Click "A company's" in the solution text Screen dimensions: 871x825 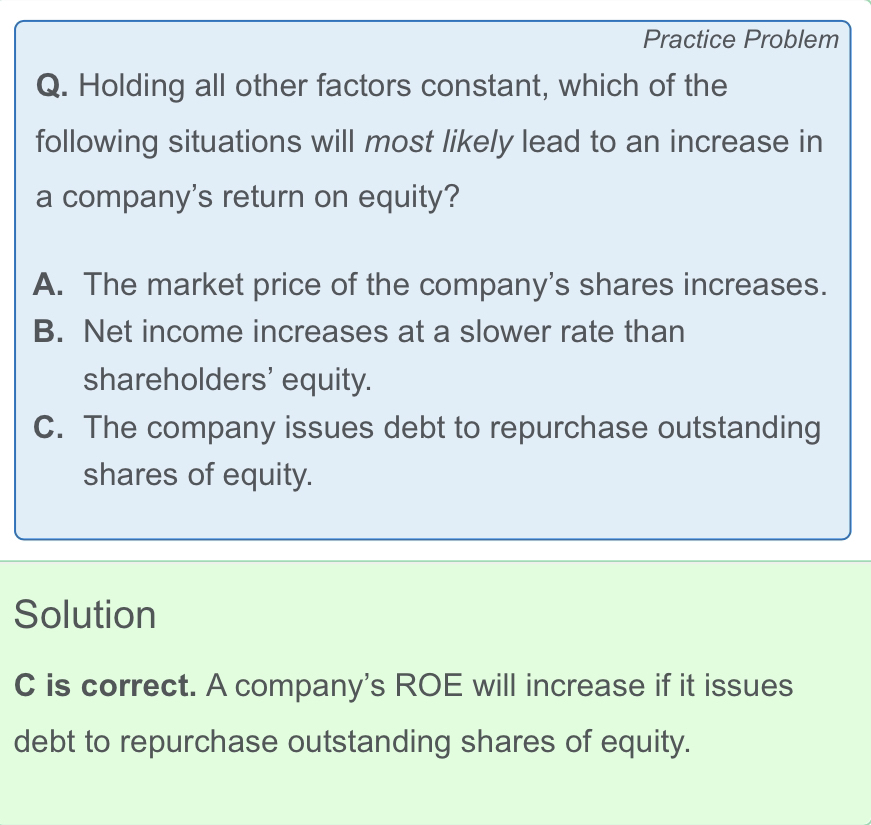click(297, 687)
